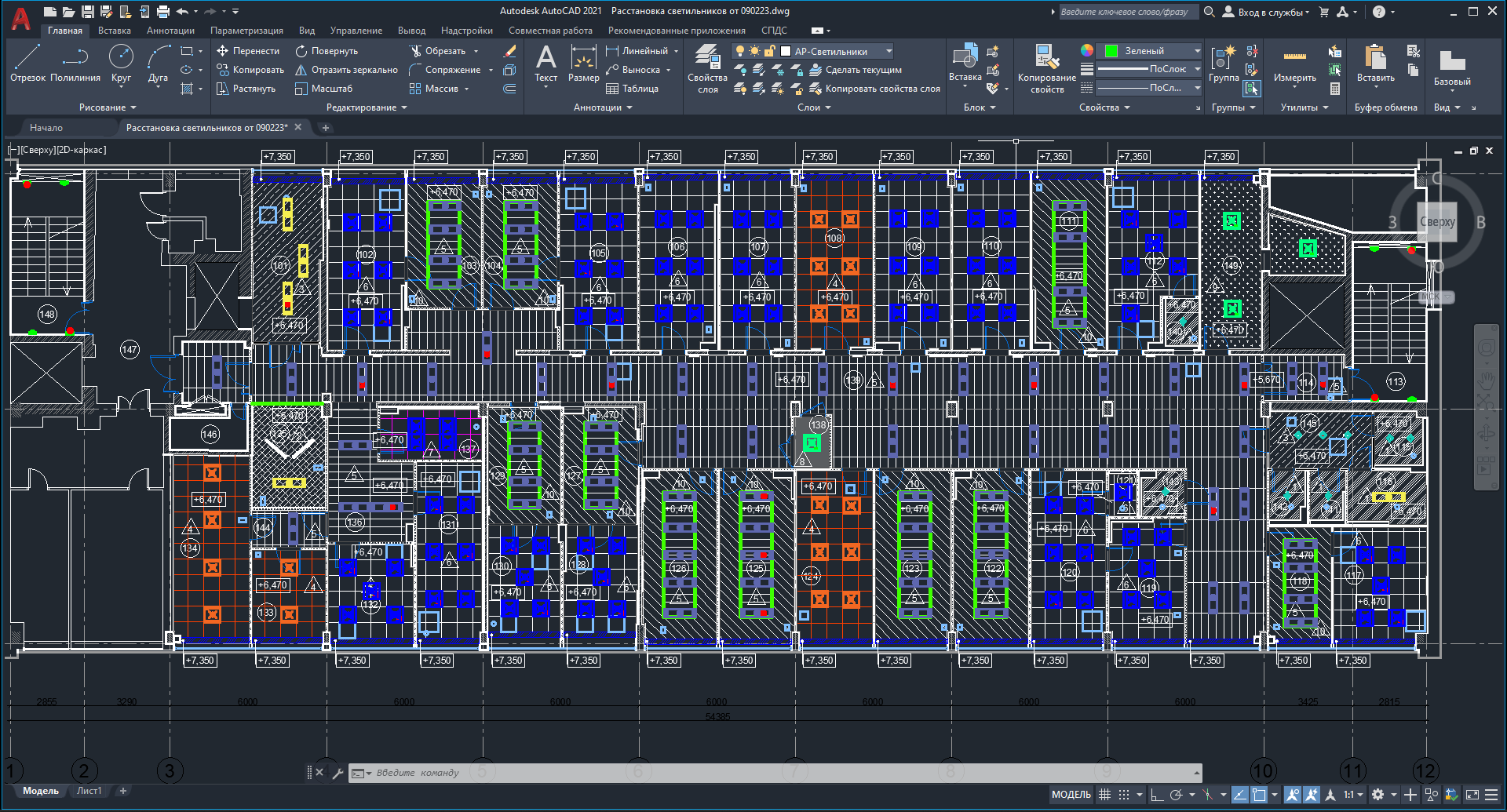Click the Open file folder icon
This screenshot has width=1507, height=812.
tap(68, 11)
